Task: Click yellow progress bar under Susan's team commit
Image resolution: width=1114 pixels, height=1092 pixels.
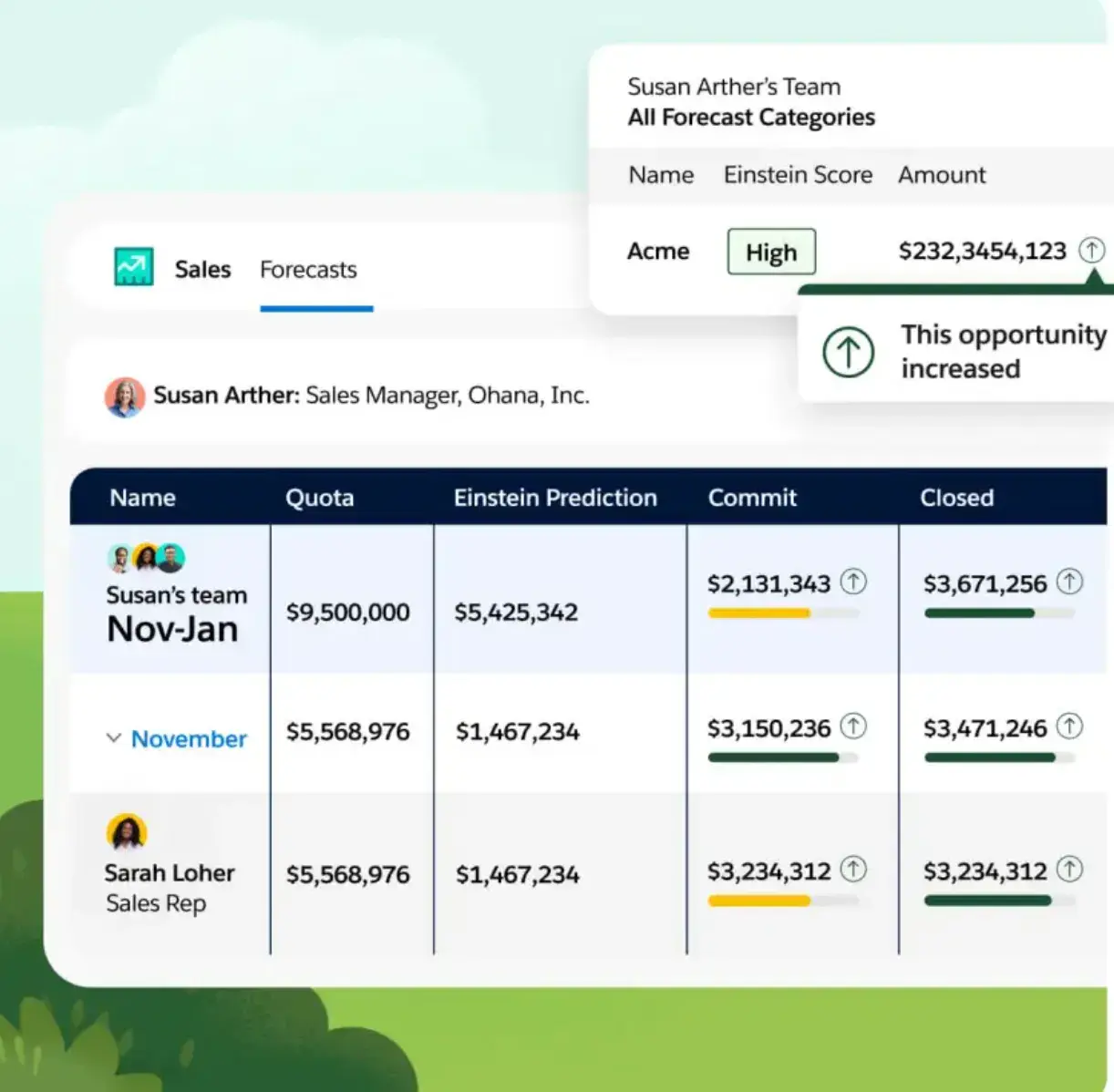Action: point(759,613)
